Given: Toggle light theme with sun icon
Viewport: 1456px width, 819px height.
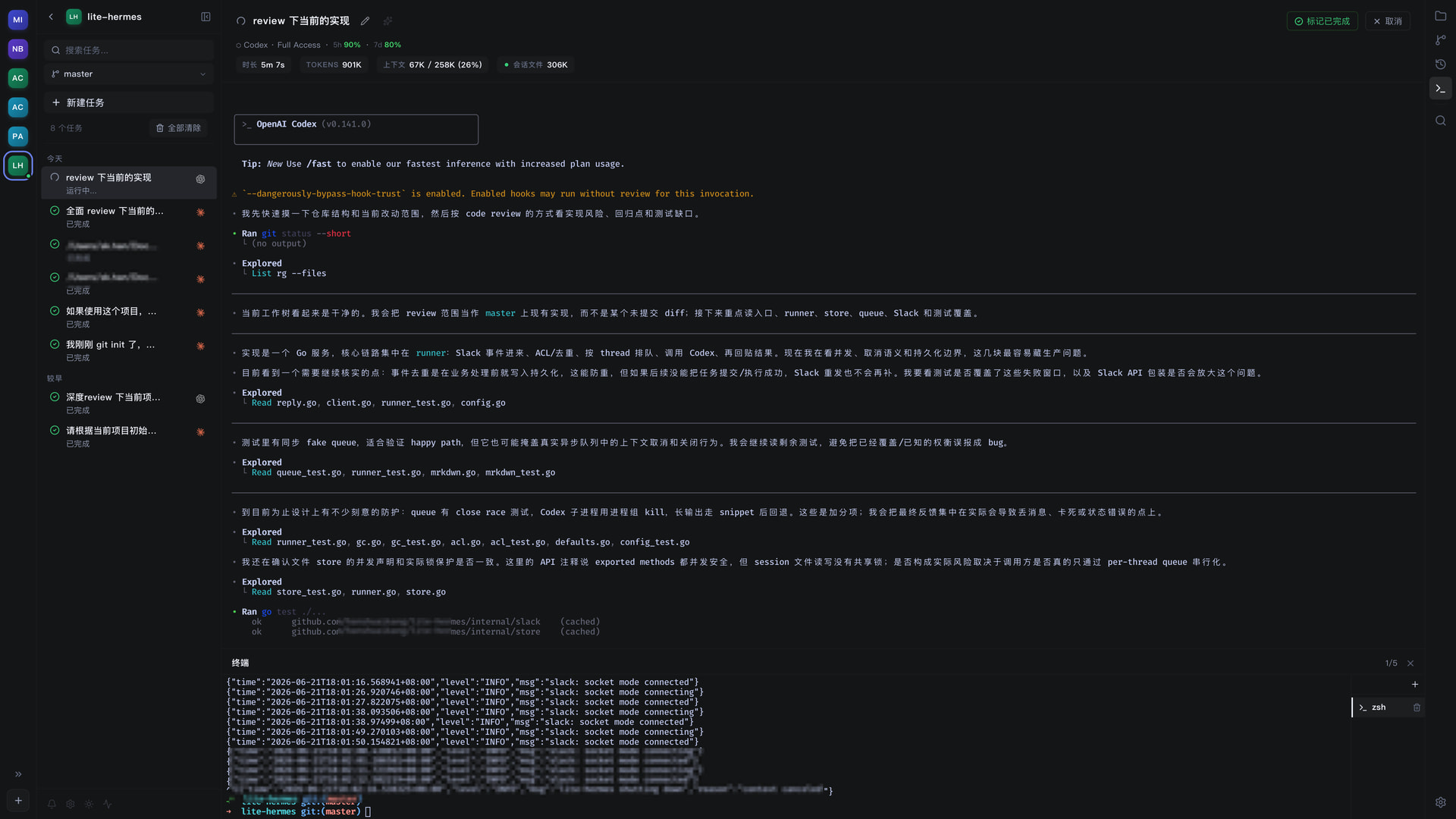Looking at the screenshot, I should click(x=89, y=804).
